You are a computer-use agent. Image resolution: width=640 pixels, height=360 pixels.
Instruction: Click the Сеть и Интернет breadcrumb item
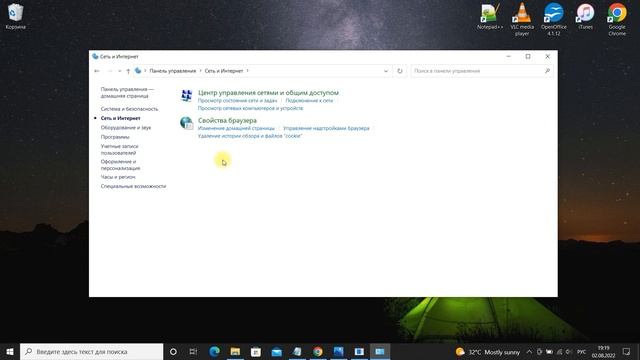click(224, 71)
